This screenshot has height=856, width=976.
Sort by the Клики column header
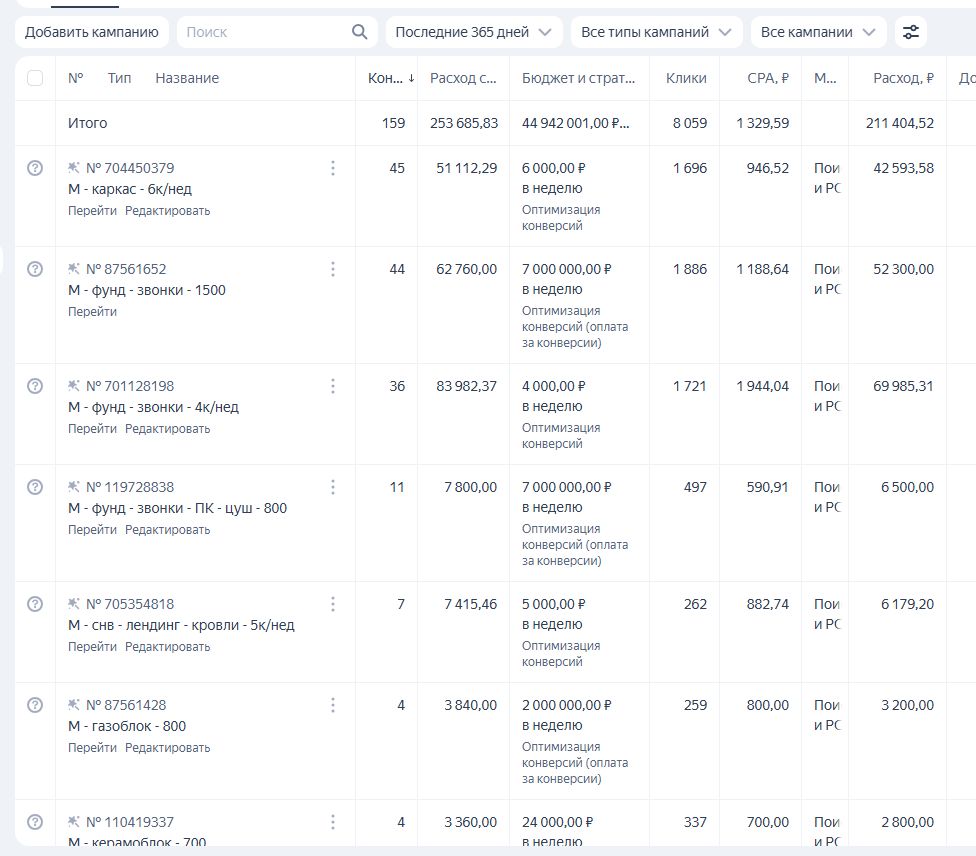click(x=685, y=78)
